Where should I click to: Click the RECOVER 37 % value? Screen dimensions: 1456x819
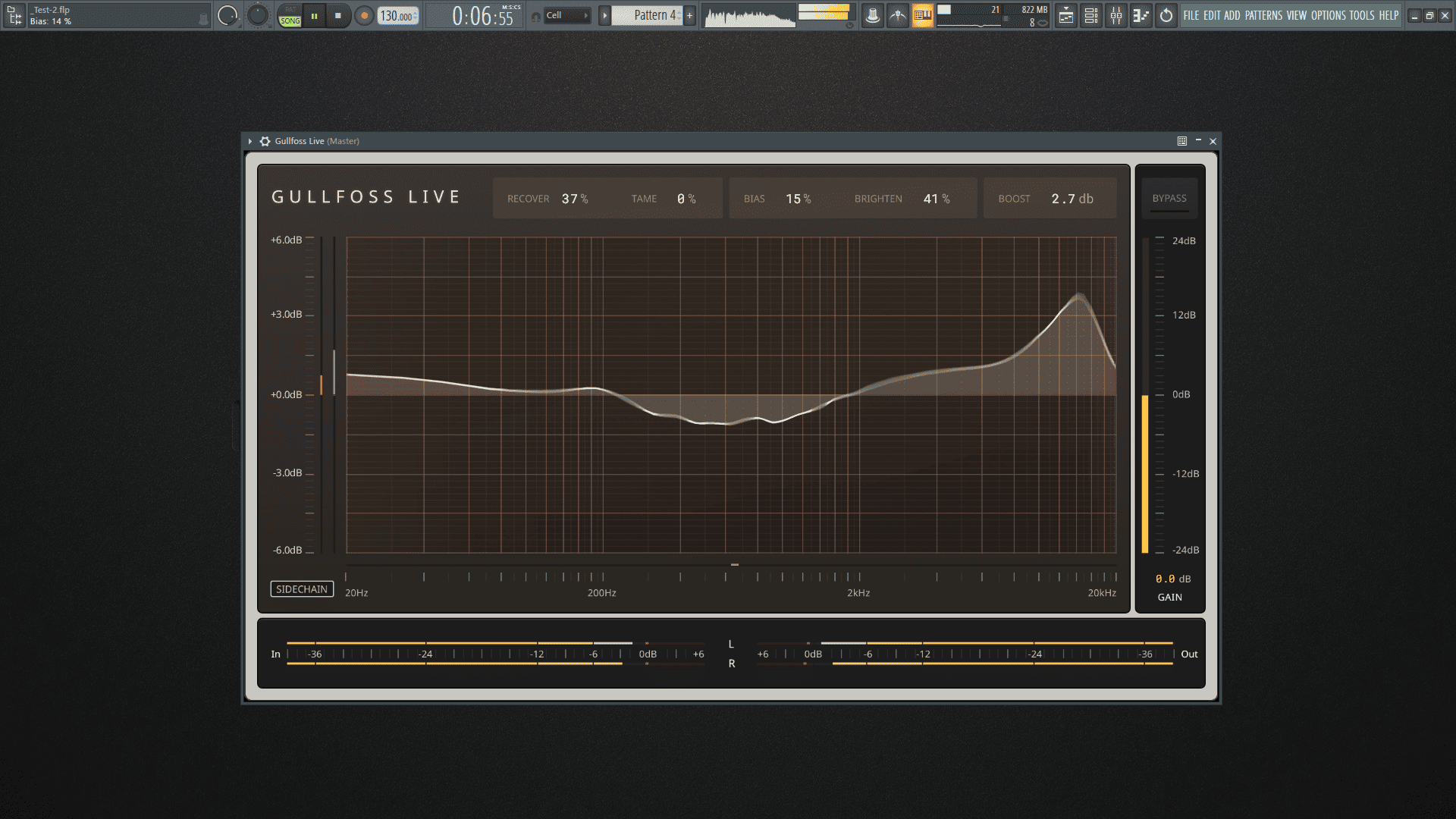[575, 199]
